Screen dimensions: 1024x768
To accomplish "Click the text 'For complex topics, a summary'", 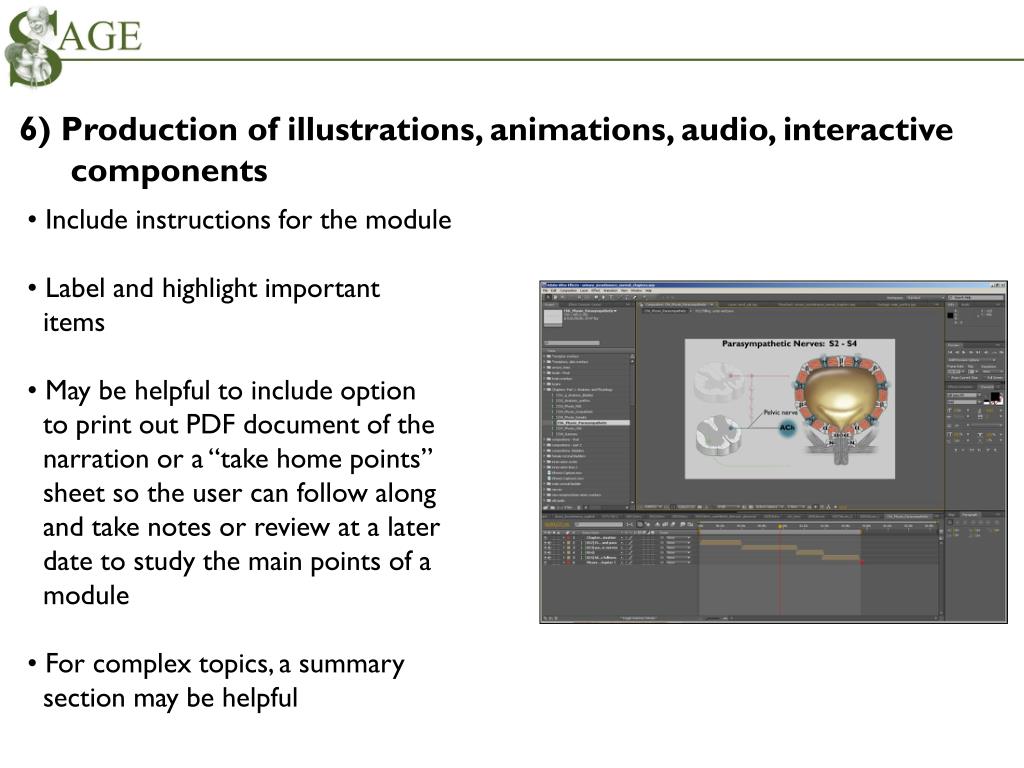I will click(x=225, y=664).
